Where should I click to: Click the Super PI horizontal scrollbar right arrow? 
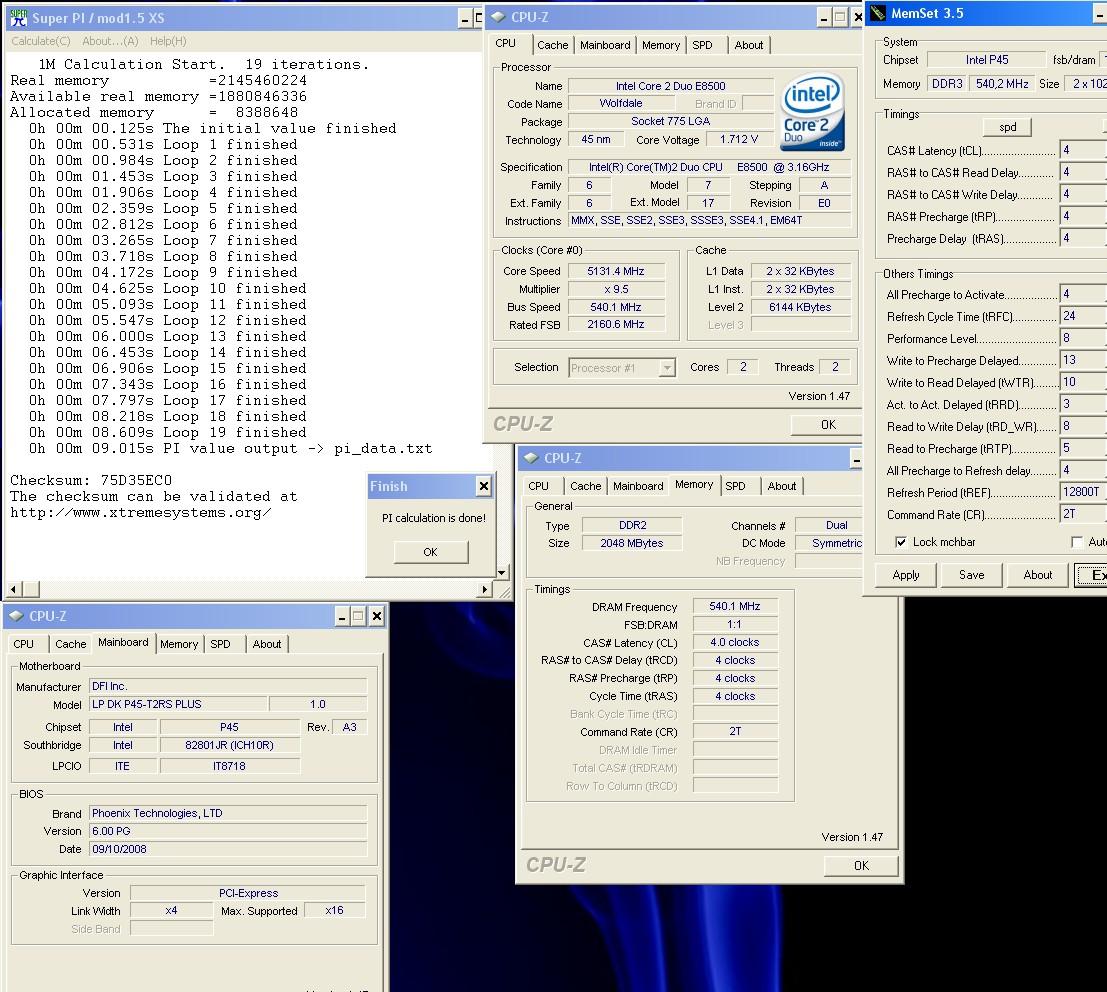(485, 589)
